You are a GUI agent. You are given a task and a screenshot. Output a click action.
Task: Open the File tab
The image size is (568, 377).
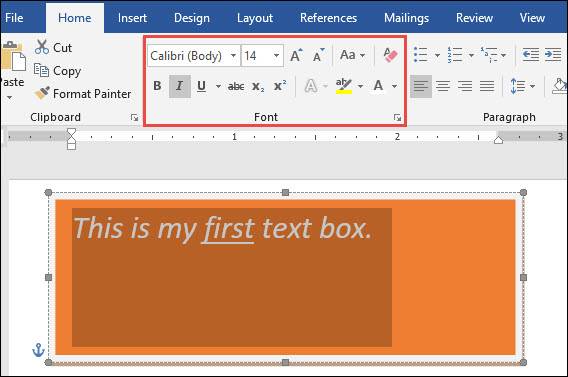[x=14, y=18]
